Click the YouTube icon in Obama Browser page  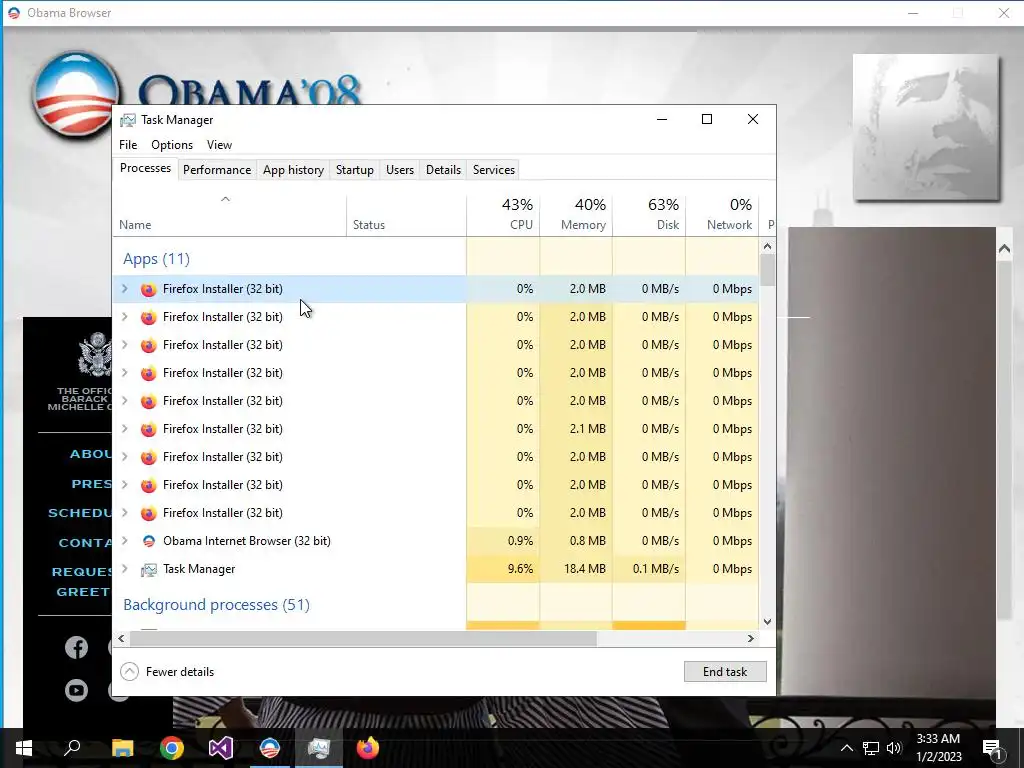click(x=76, y=690)
